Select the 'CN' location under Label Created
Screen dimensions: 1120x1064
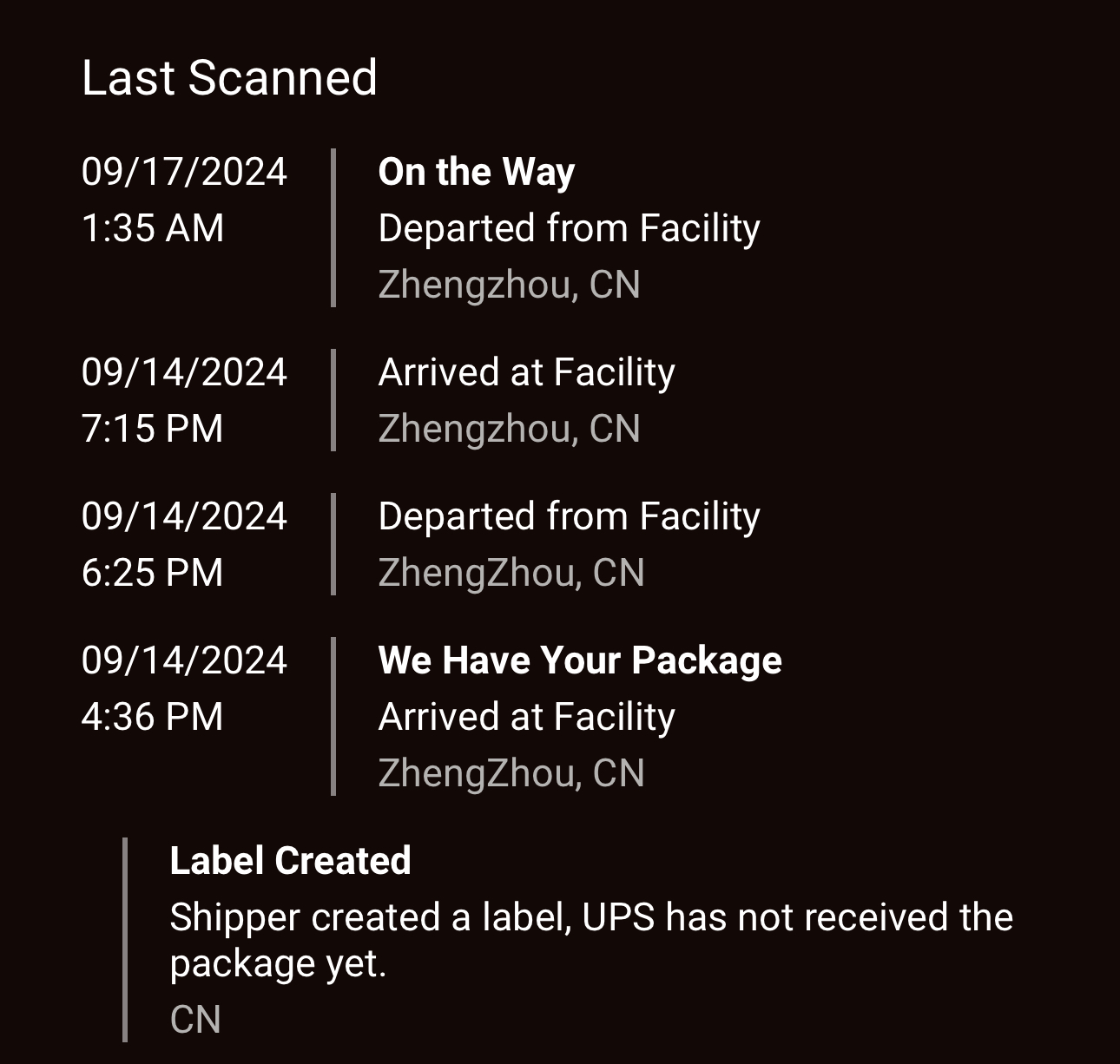click(195, 1020)
